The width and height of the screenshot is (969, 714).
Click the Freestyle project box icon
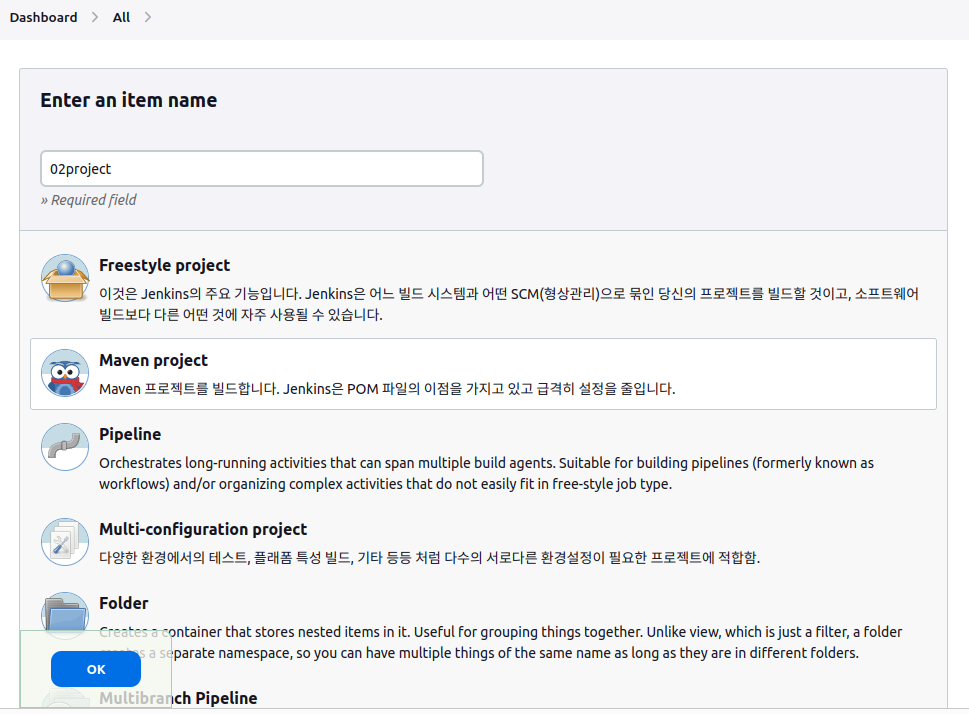65,278
